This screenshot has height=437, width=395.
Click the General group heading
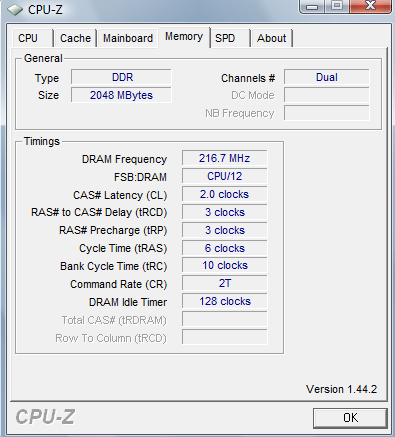pyautogui.click(x=43, y=58)
